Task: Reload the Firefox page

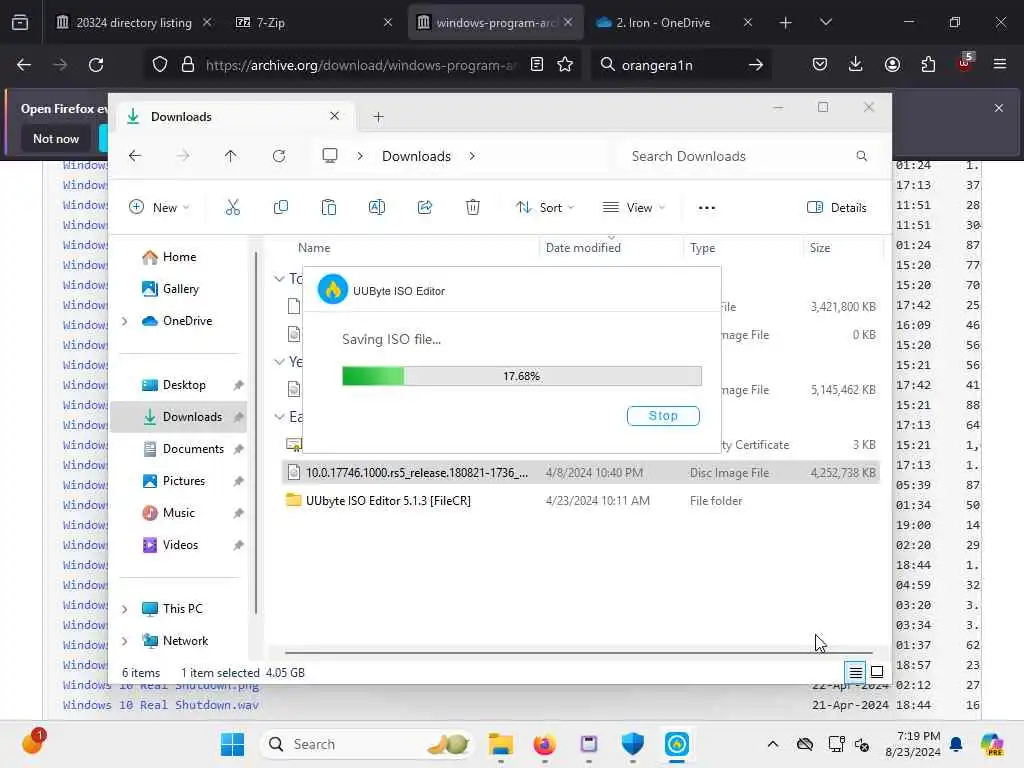Action: coord(96,65)
